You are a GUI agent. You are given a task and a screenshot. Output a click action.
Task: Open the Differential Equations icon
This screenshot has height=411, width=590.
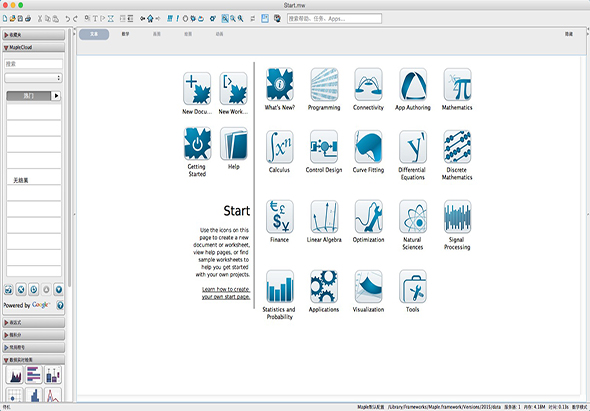[x=413, y=147]
